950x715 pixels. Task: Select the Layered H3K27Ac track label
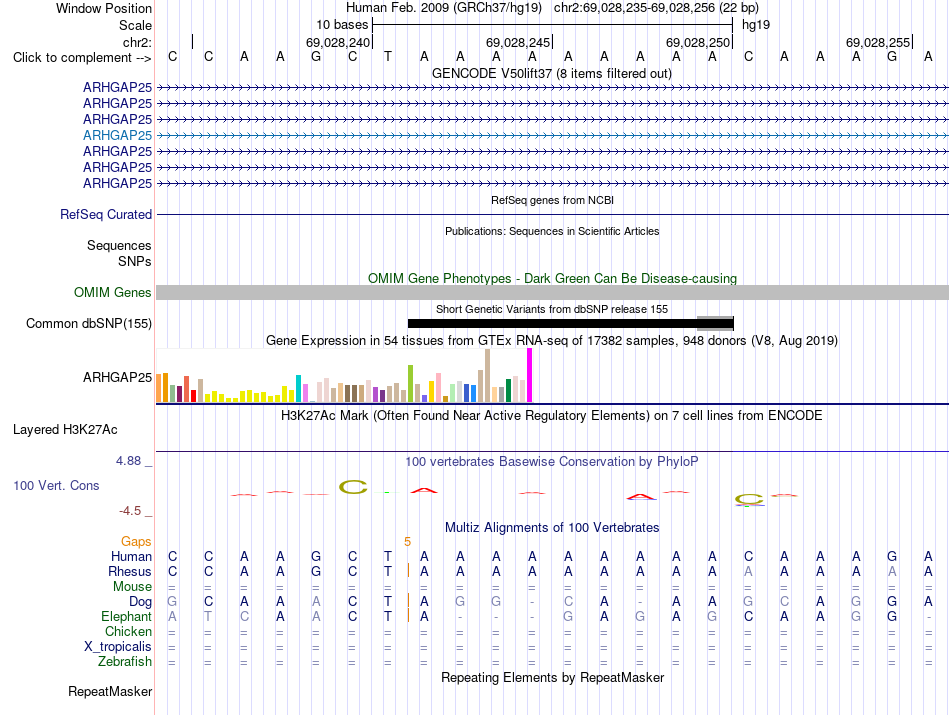pos(65,430)
